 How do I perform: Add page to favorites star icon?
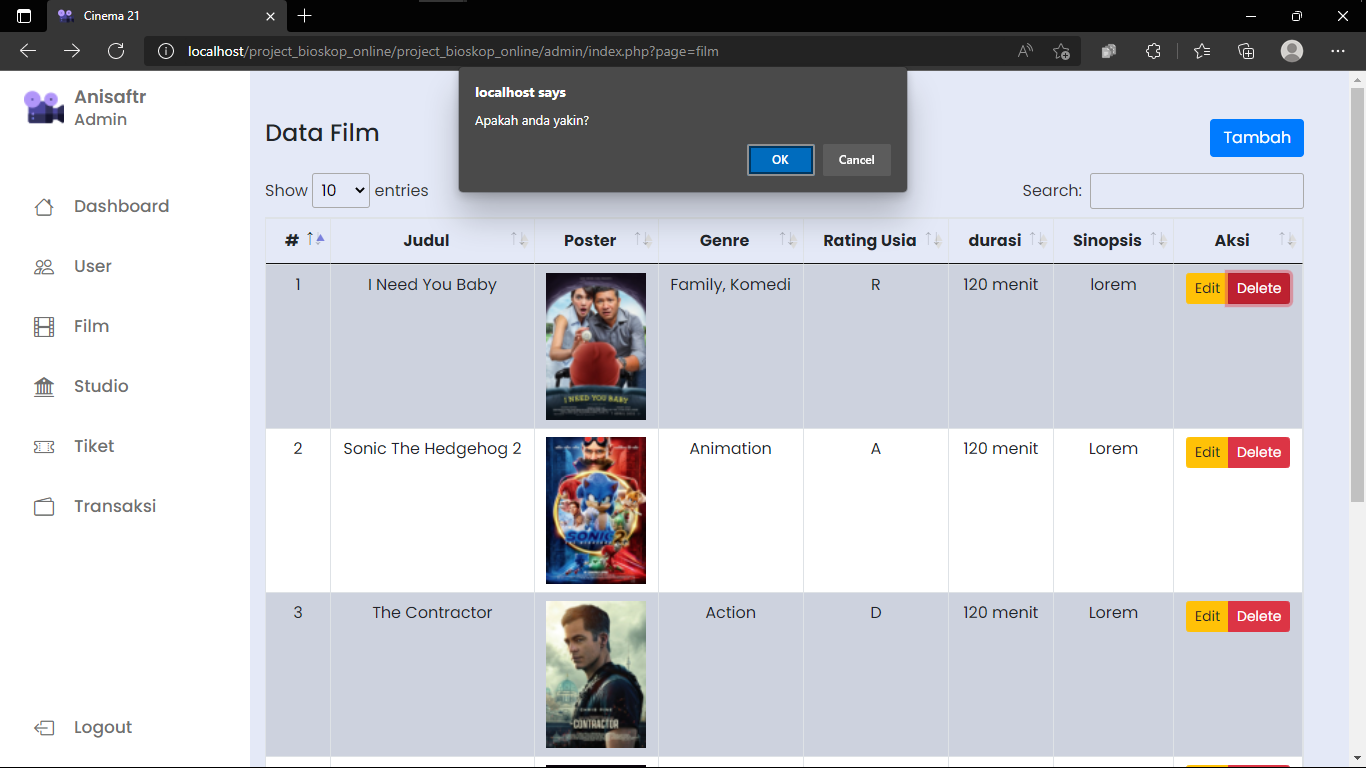(1061, 51)
